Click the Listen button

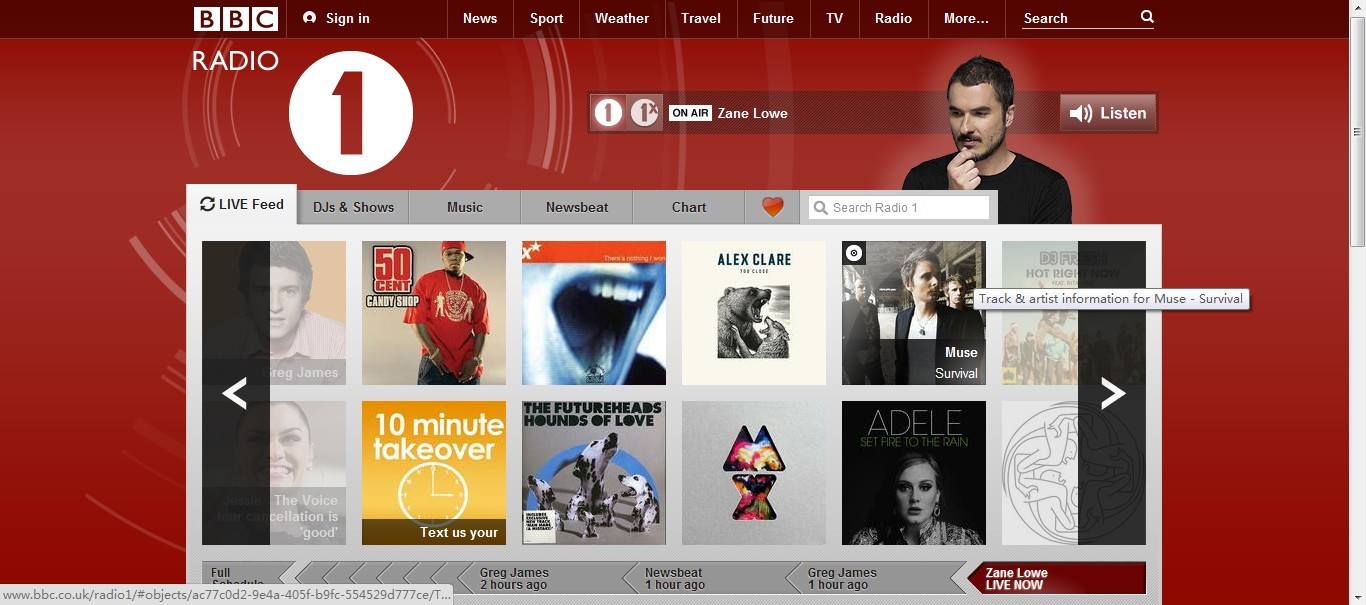(x=1109, y=113)
